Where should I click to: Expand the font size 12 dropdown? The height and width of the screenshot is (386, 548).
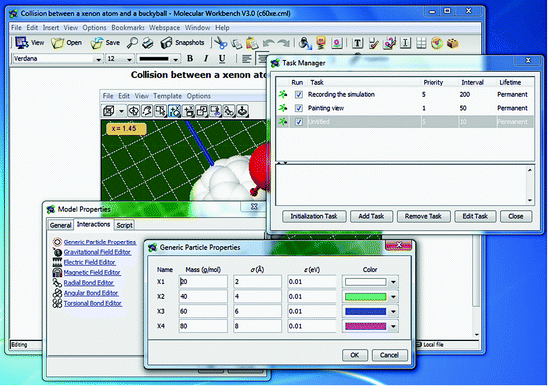tap(129, 59)
